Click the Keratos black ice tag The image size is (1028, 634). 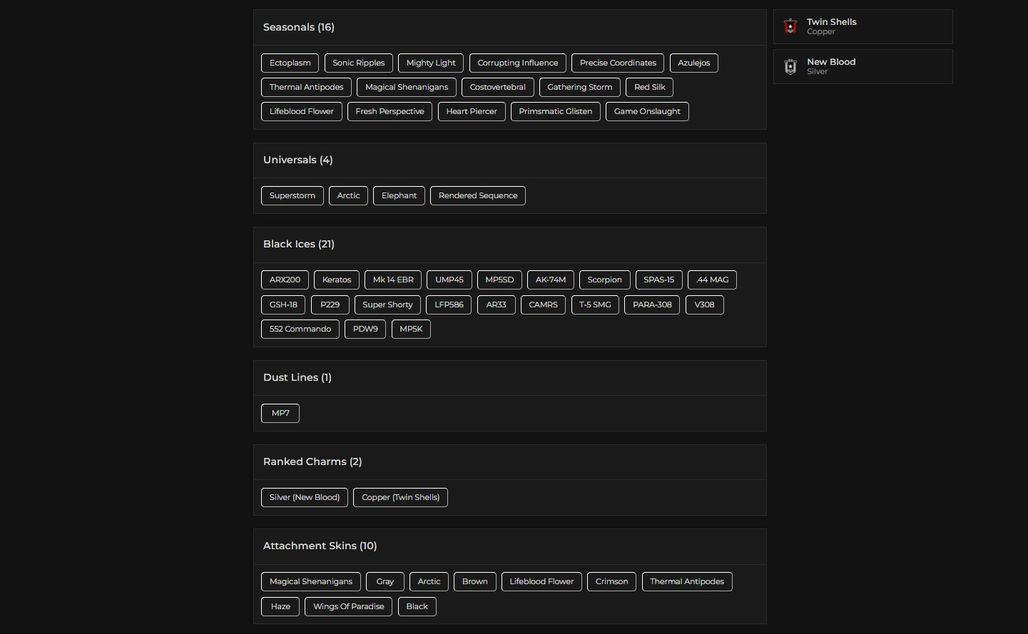[x=336, y=280]
